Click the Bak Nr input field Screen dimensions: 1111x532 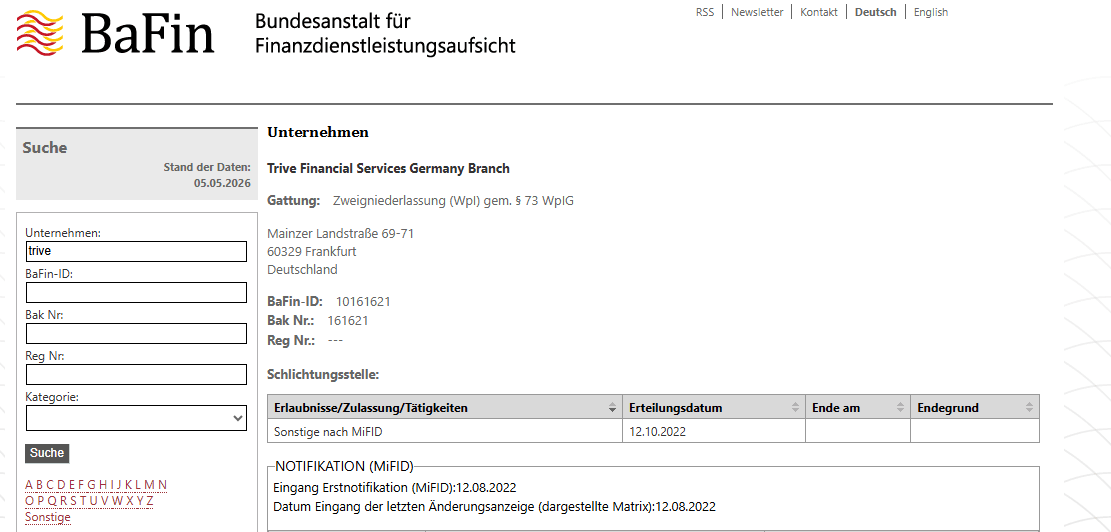(x=136, y=334)
